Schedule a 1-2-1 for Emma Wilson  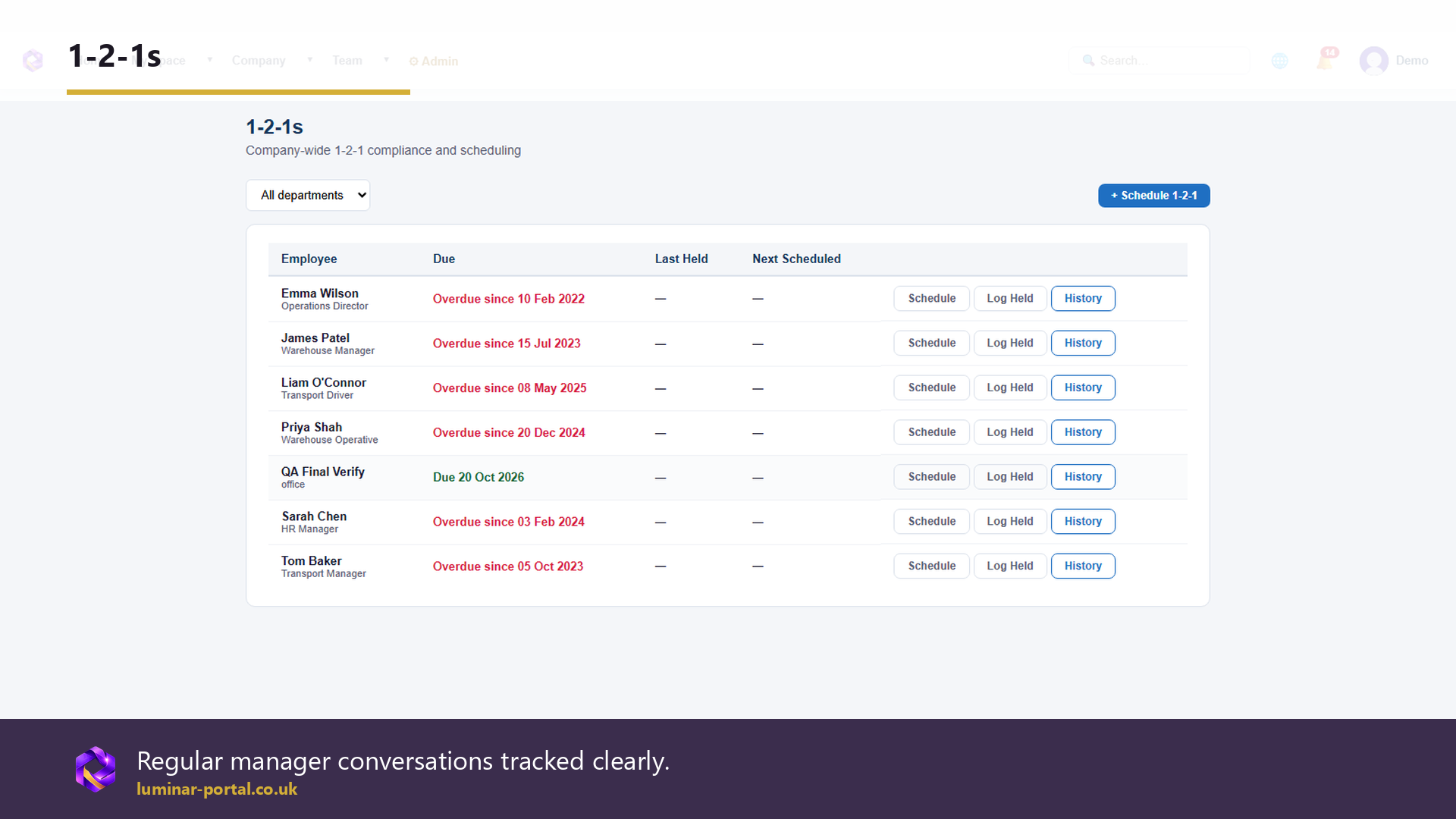(931, 299)
